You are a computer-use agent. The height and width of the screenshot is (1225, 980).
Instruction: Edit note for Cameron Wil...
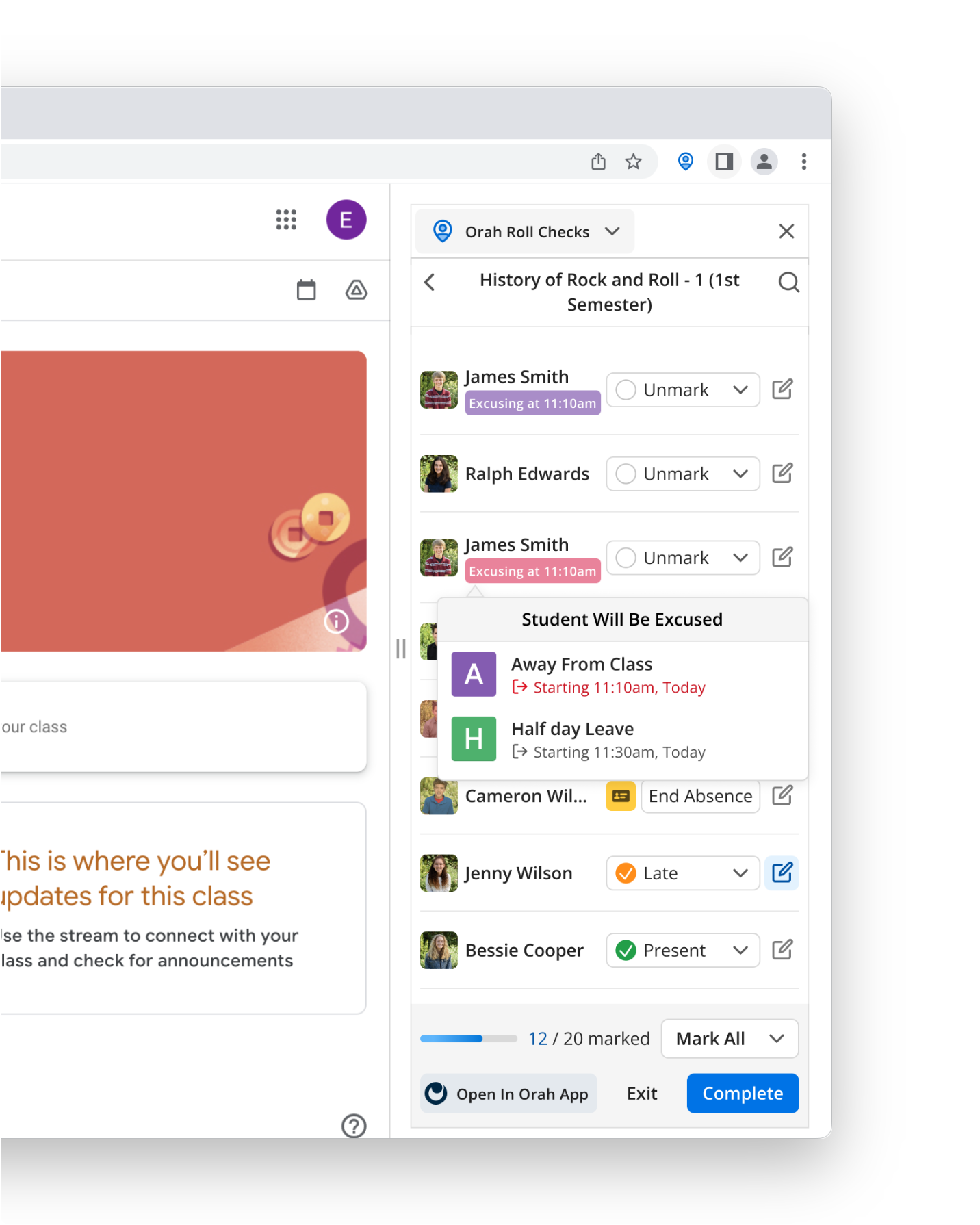pyautogui.click(x=782, y=795)
